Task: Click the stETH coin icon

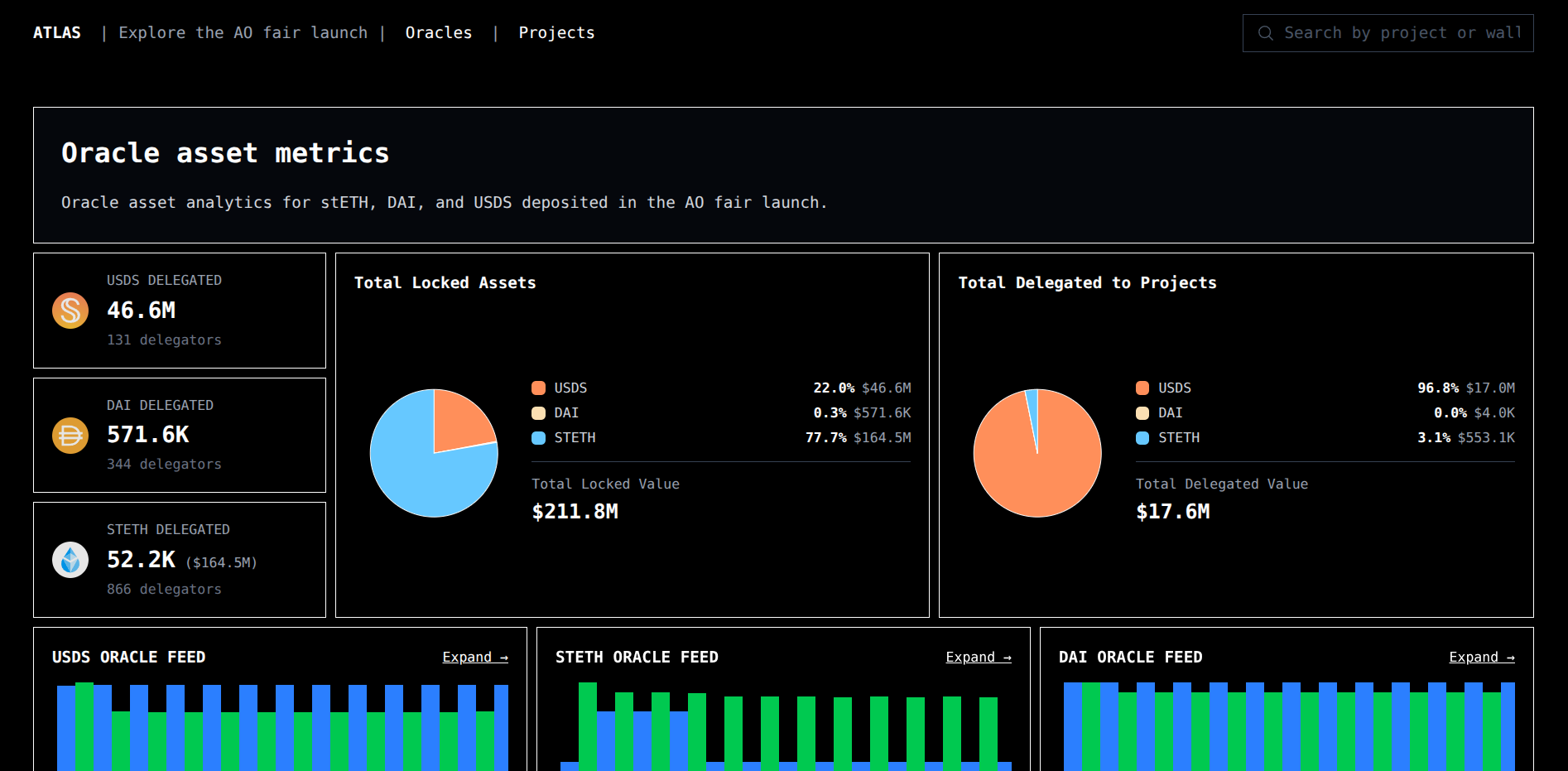Action: tap(70, 560)
